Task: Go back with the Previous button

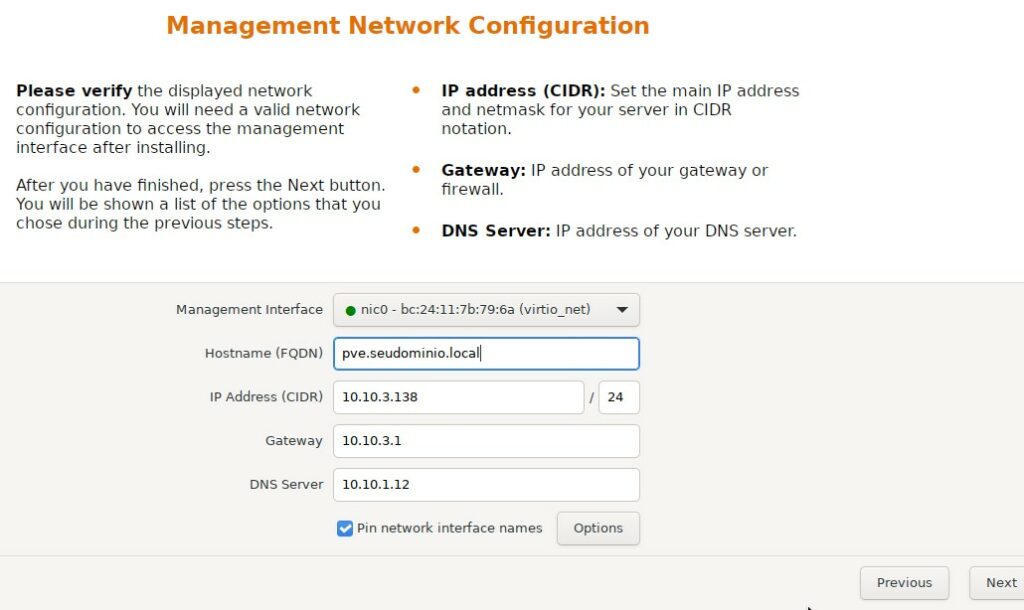Action: point(903,583)
